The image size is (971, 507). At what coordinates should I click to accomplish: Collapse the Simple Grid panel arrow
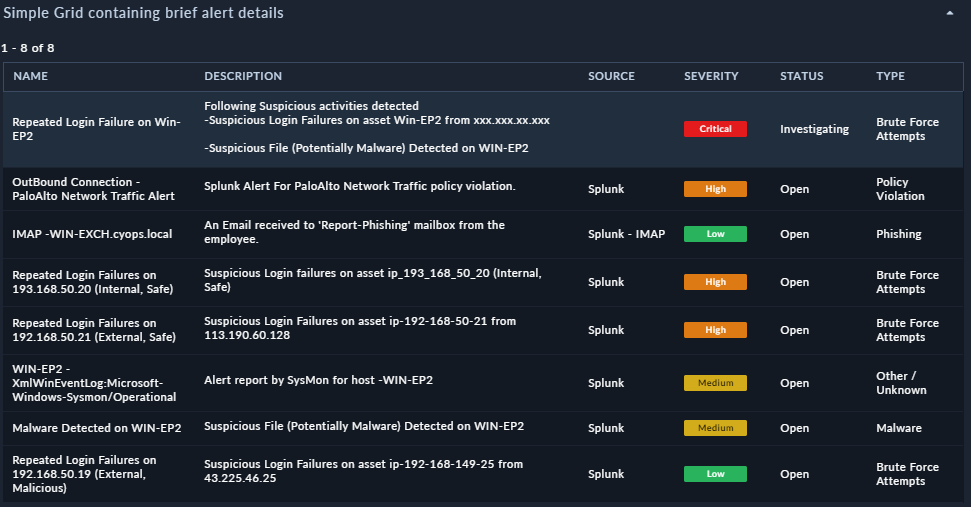(949, 14)
